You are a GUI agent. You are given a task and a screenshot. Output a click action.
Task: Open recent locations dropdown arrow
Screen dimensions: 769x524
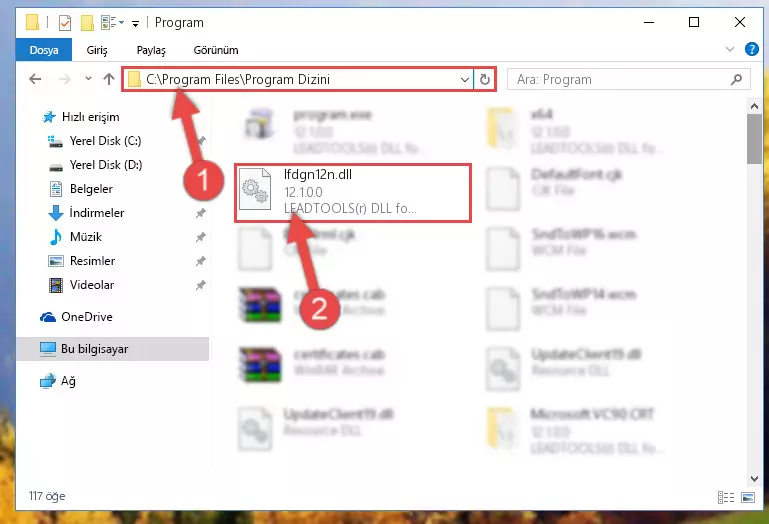point(88,79)
